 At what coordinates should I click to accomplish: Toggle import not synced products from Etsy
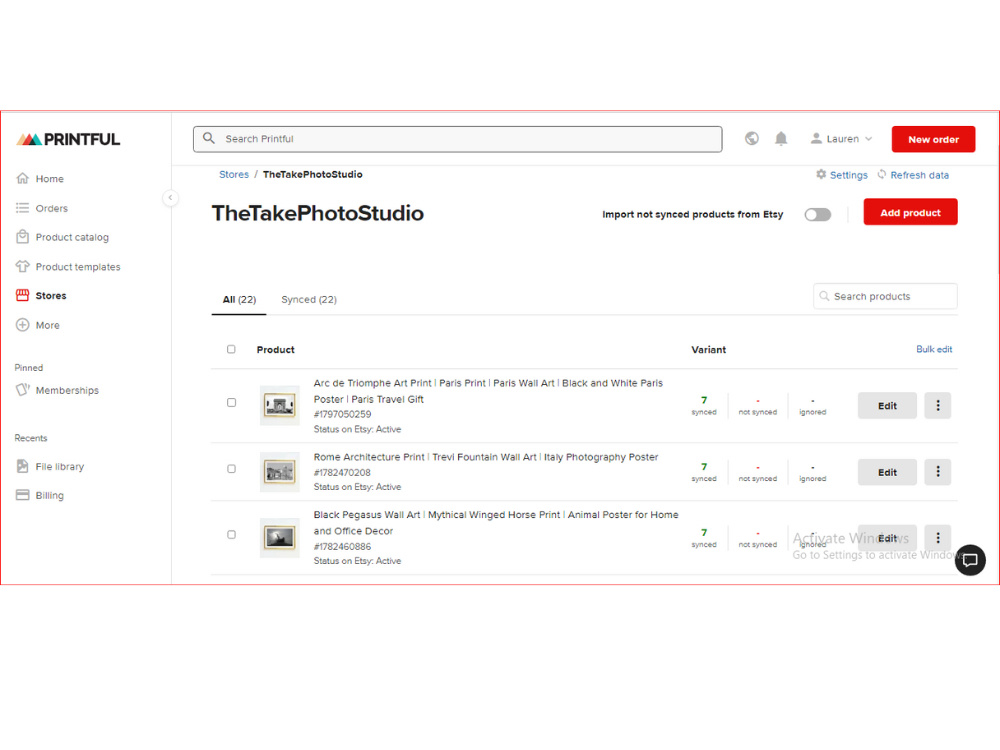point(818,214)
